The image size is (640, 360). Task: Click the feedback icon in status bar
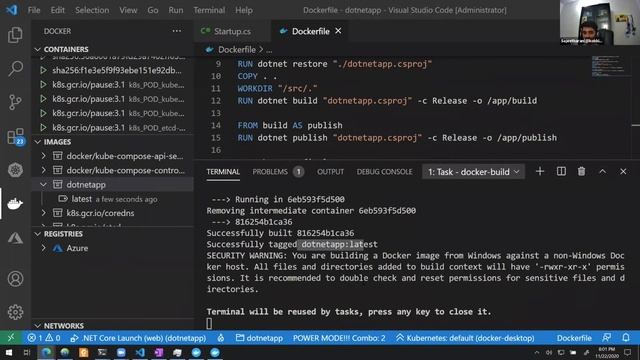(607, 338)
